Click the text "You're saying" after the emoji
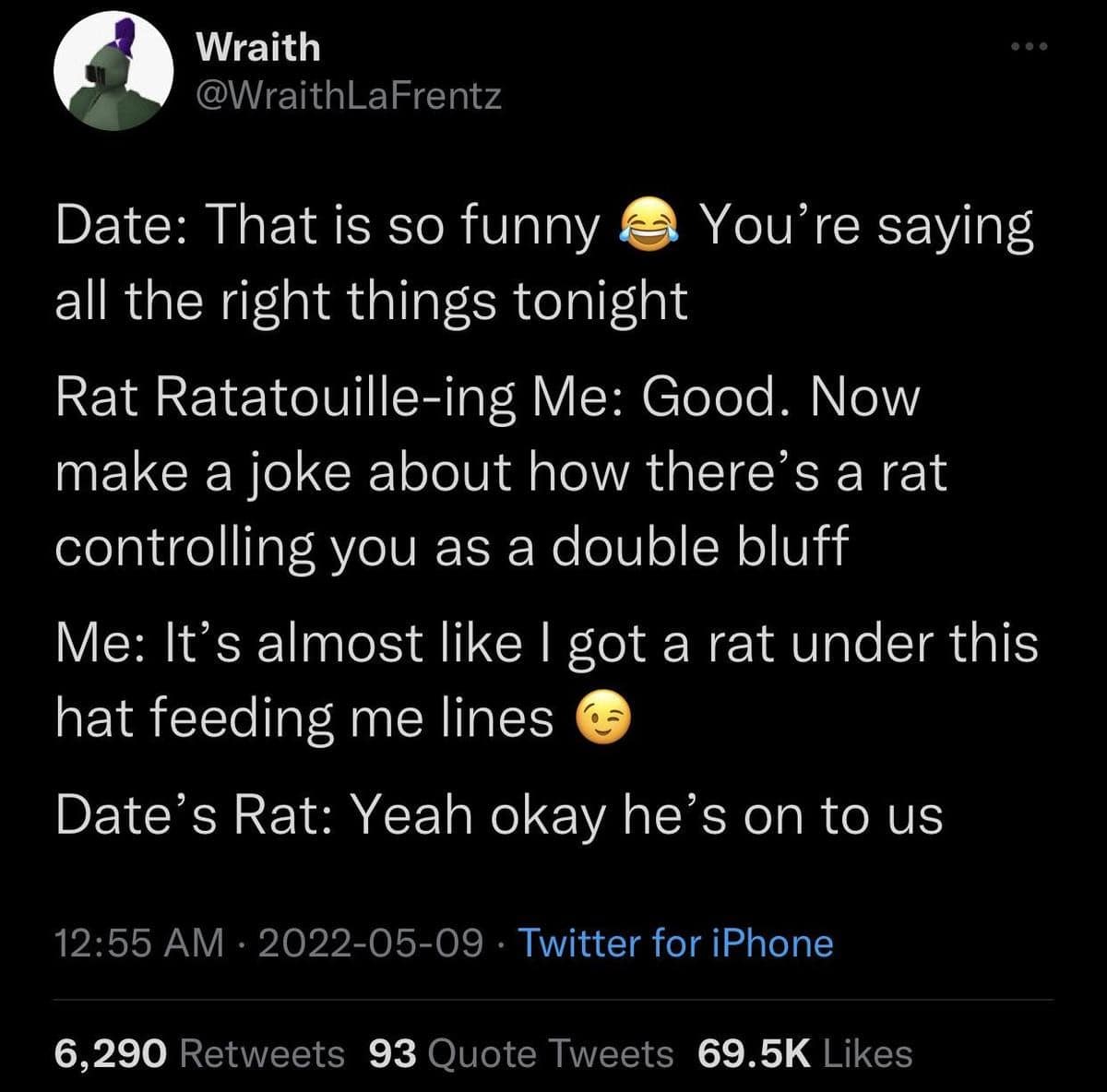 coord(865,228)
